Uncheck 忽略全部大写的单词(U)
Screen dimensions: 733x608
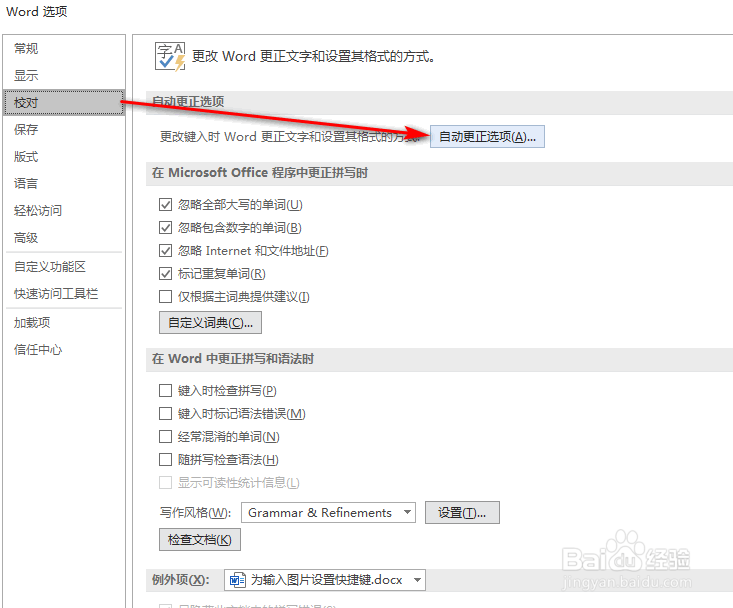click(165, 205)
